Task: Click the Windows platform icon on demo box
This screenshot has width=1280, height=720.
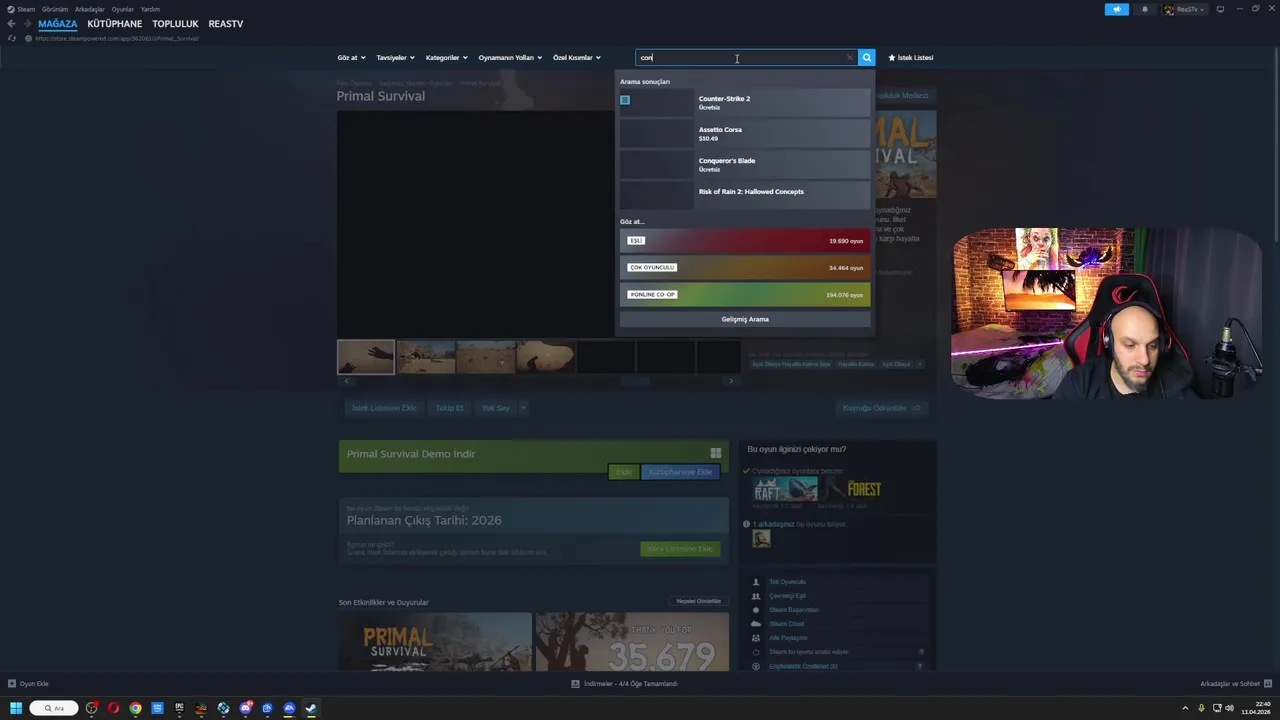Action: pyautogui.click(x=715, y=453)
